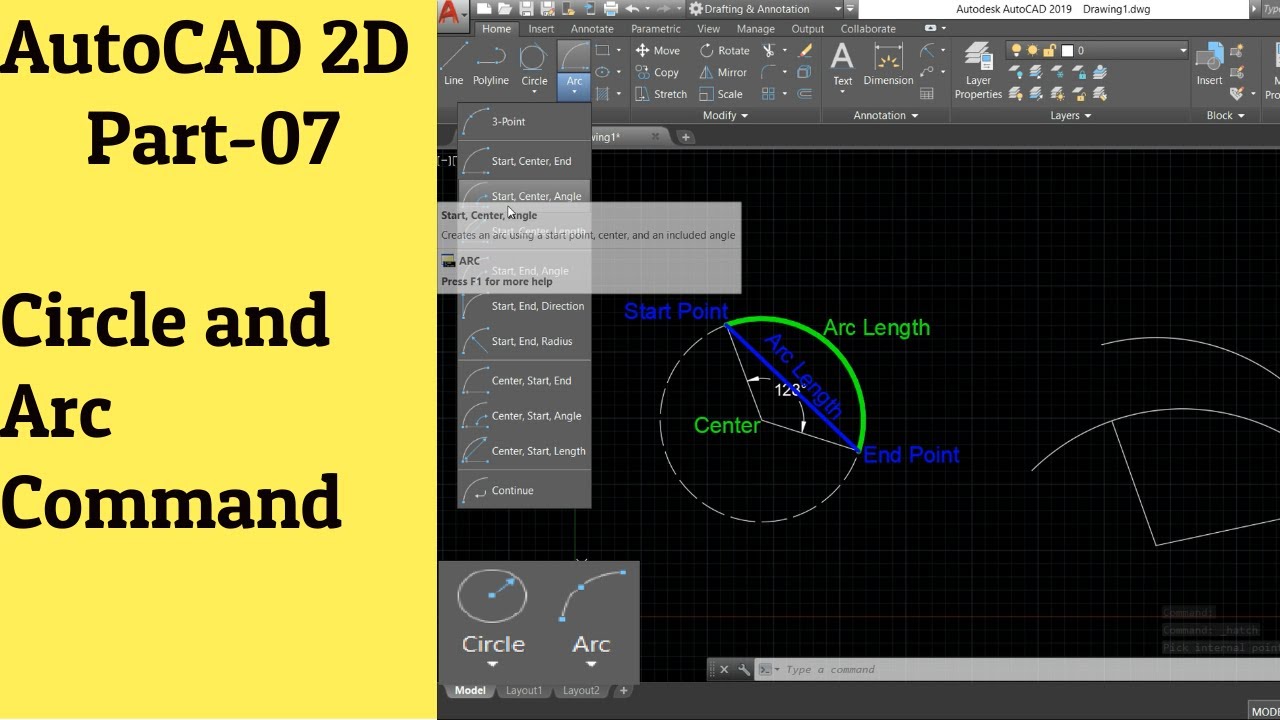Viewport: 1280px width, 720px height.
Task: Click the Mirror tool
Action: [724, 72]
